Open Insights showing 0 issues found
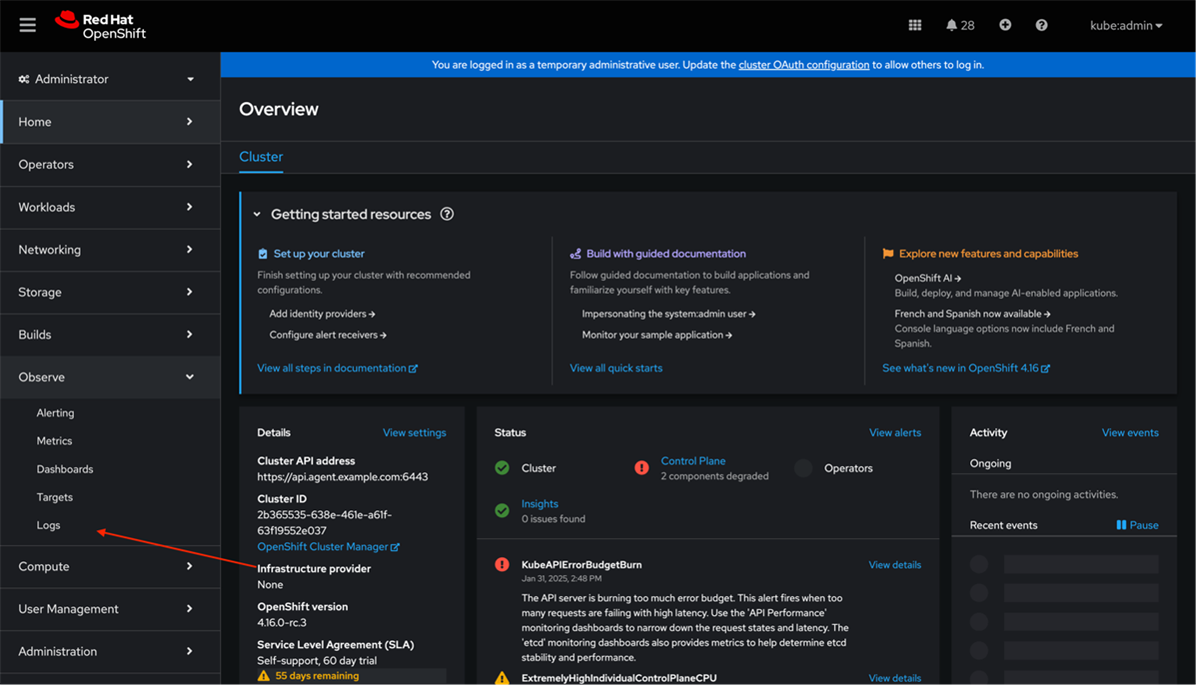 point(539,503)
